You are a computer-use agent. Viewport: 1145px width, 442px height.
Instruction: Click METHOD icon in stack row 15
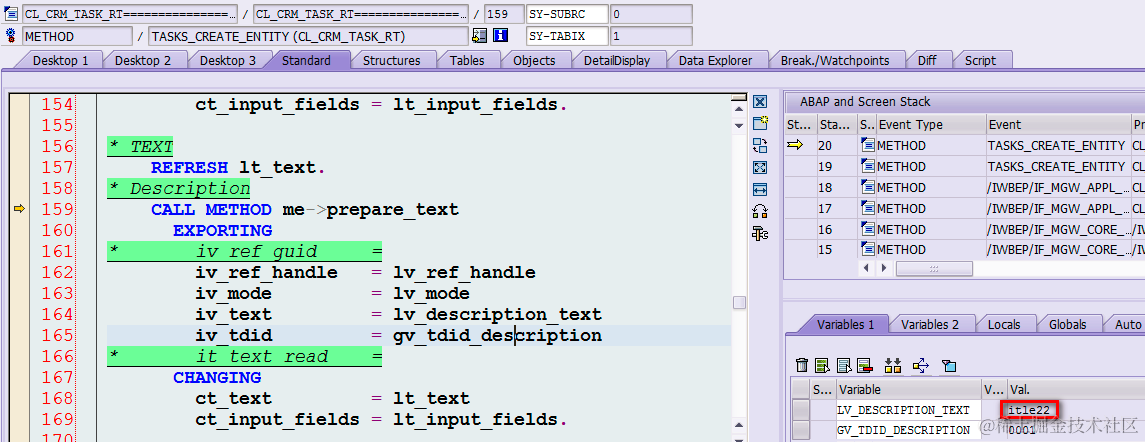click(x=868, y=250)
